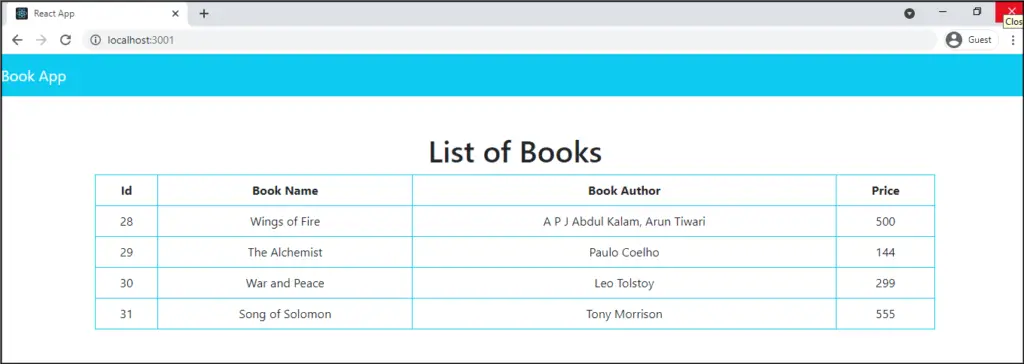Screen dimensions: 1024x364
Task: Select the Paulo Coelho author cell
Action: [624, 252]
